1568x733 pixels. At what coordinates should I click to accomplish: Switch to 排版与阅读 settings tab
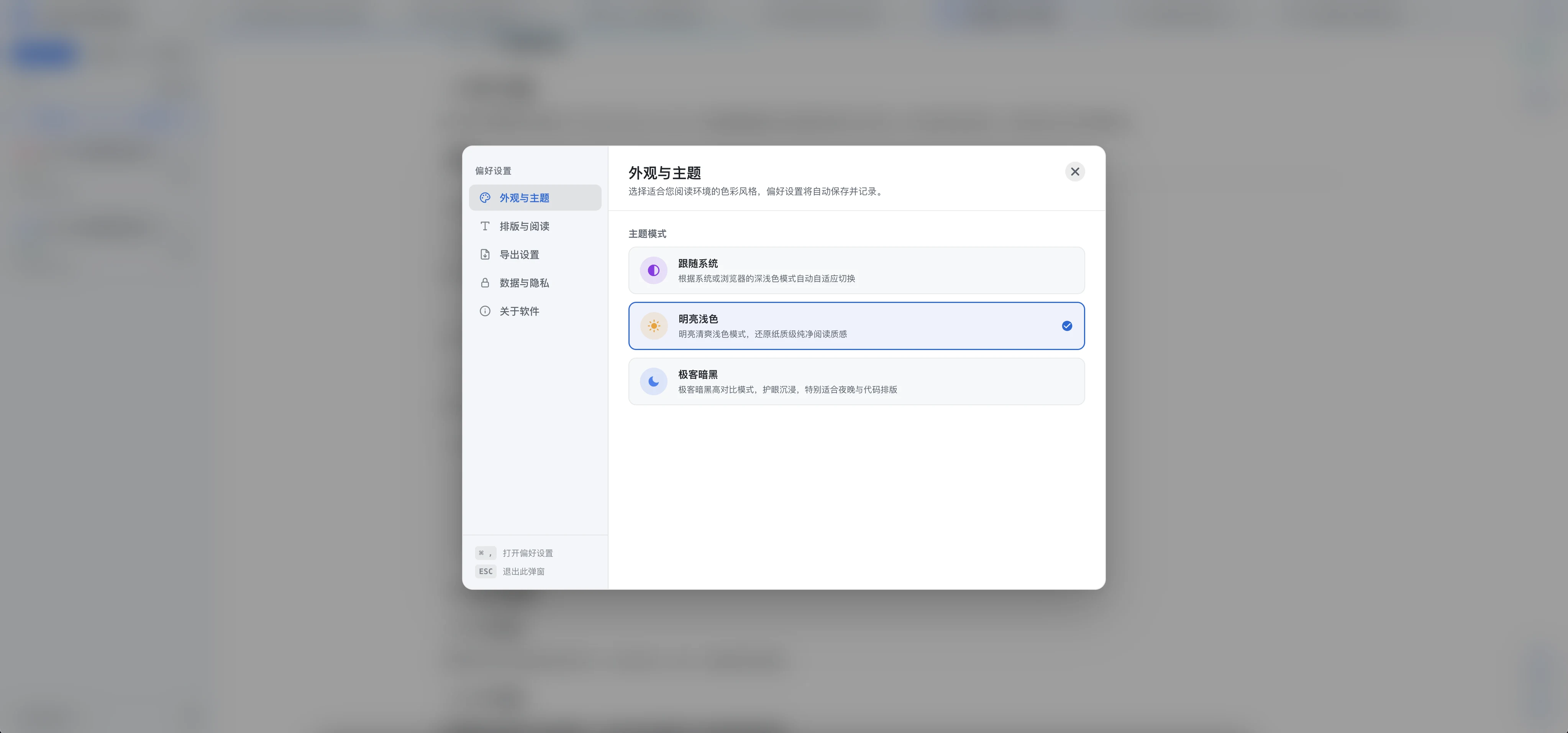[x=535, y=226]
